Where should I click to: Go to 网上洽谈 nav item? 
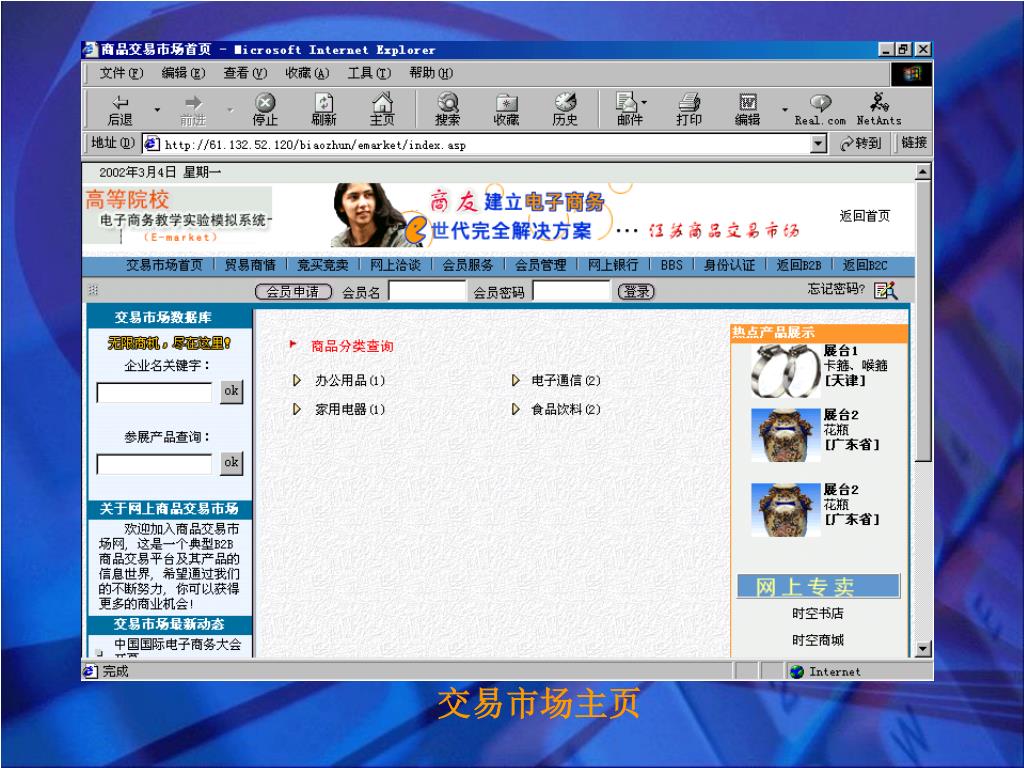click(395, 265)
